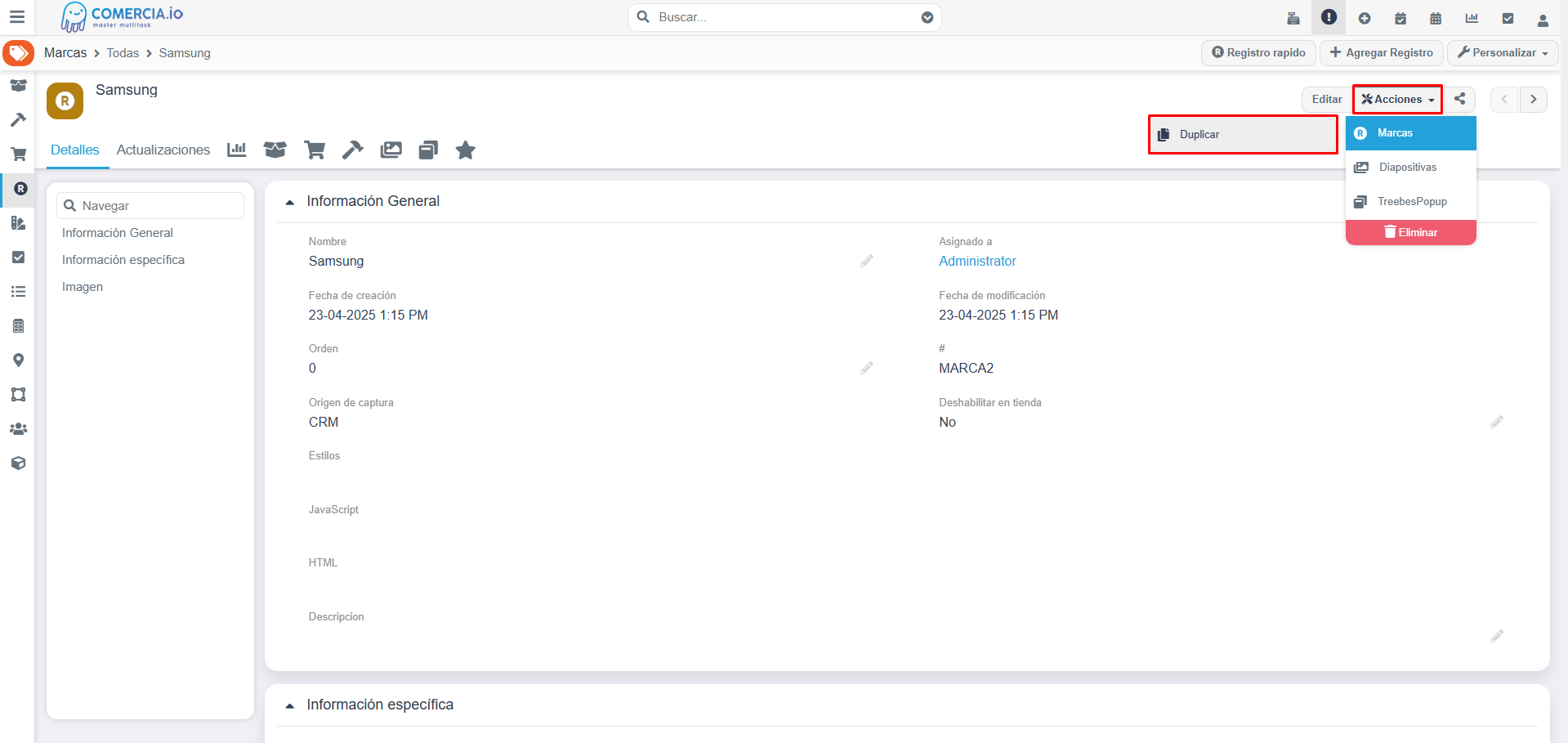Edit the Descripcion field with pencil icon

[x=1497, y=636]
